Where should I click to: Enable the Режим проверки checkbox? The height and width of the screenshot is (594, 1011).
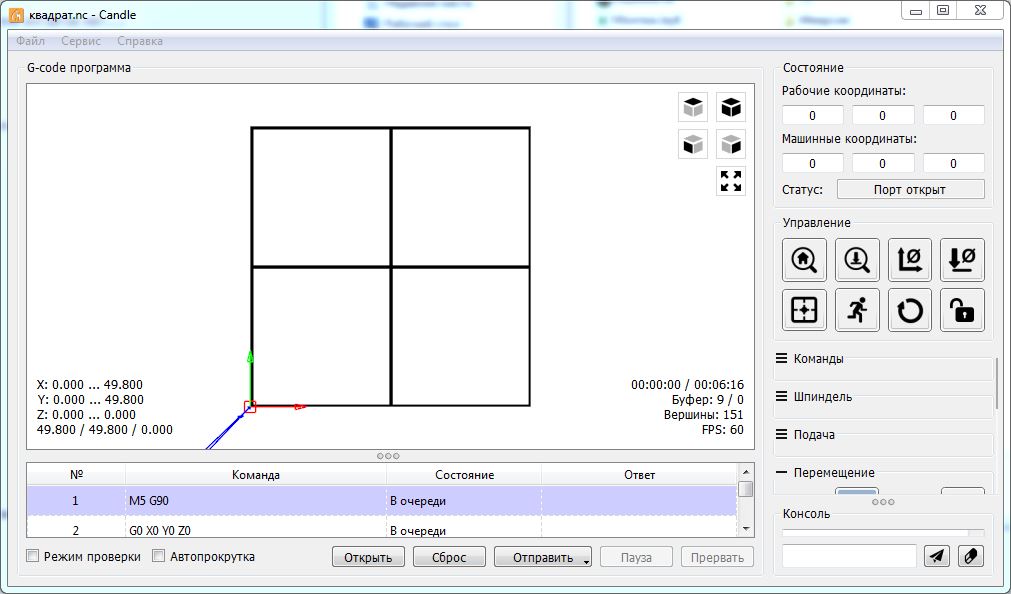[33, 556]
